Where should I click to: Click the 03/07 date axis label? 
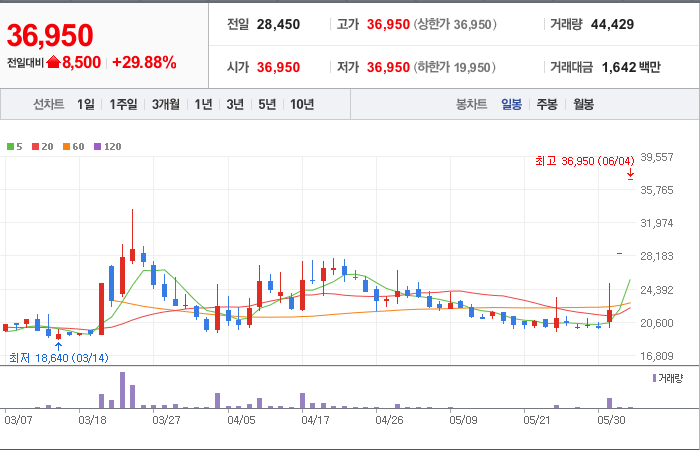pyautogui.click(x=18, y=420)
